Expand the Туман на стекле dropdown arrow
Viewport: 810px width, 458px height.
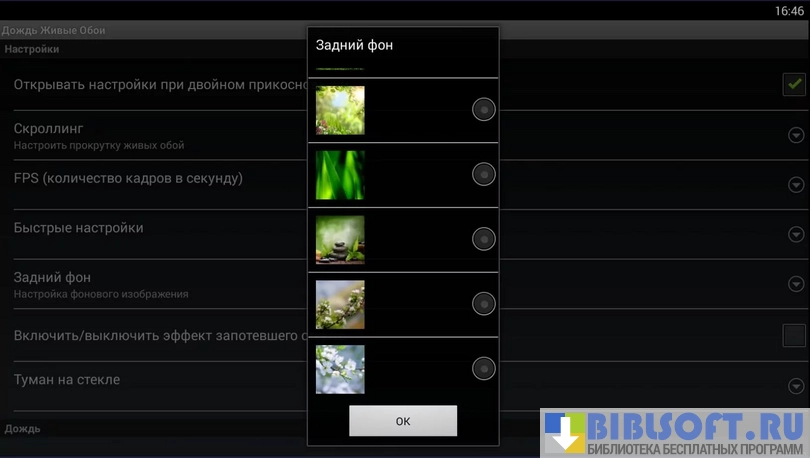point(796,386)
